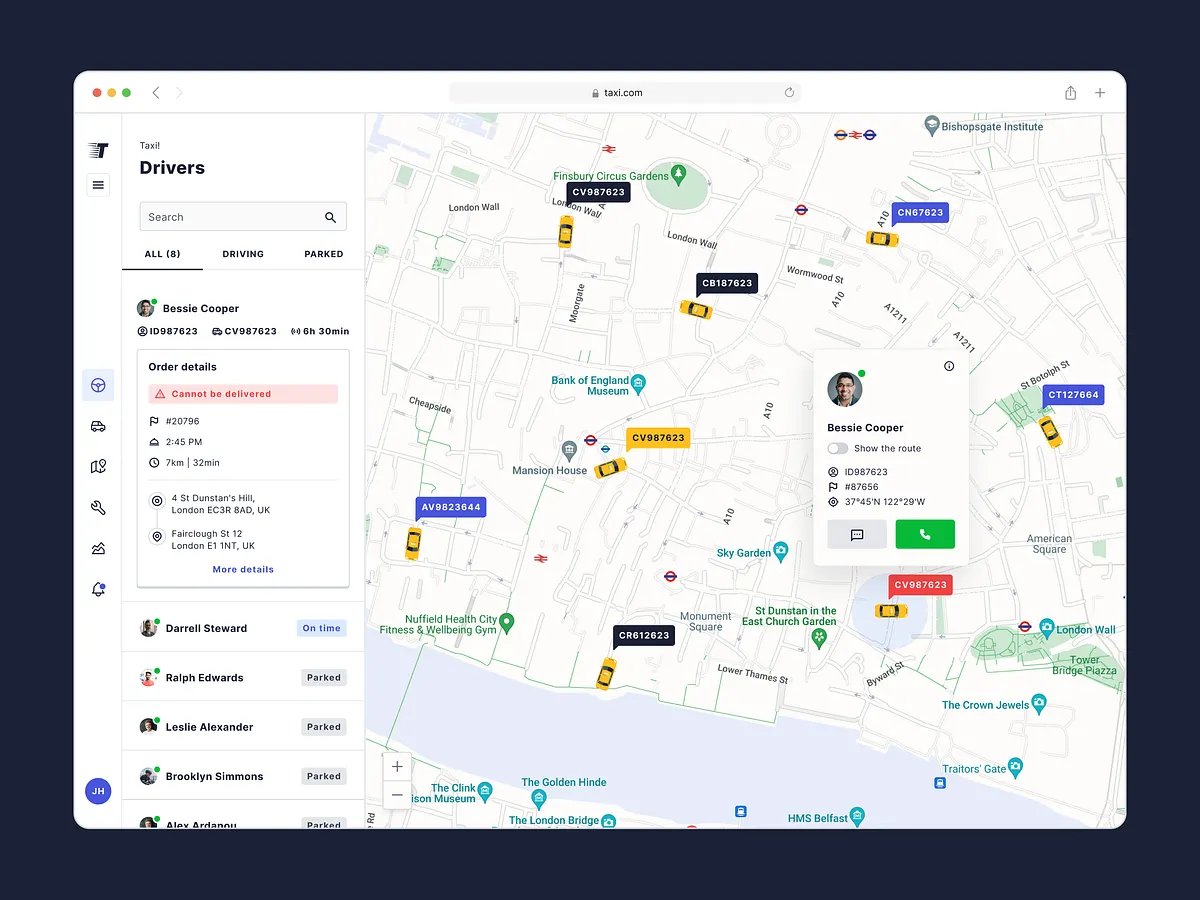This screenshot has width=1200, height=900.
Task: Open the vehicles car icon in sidebar
Action: point(97,426)
